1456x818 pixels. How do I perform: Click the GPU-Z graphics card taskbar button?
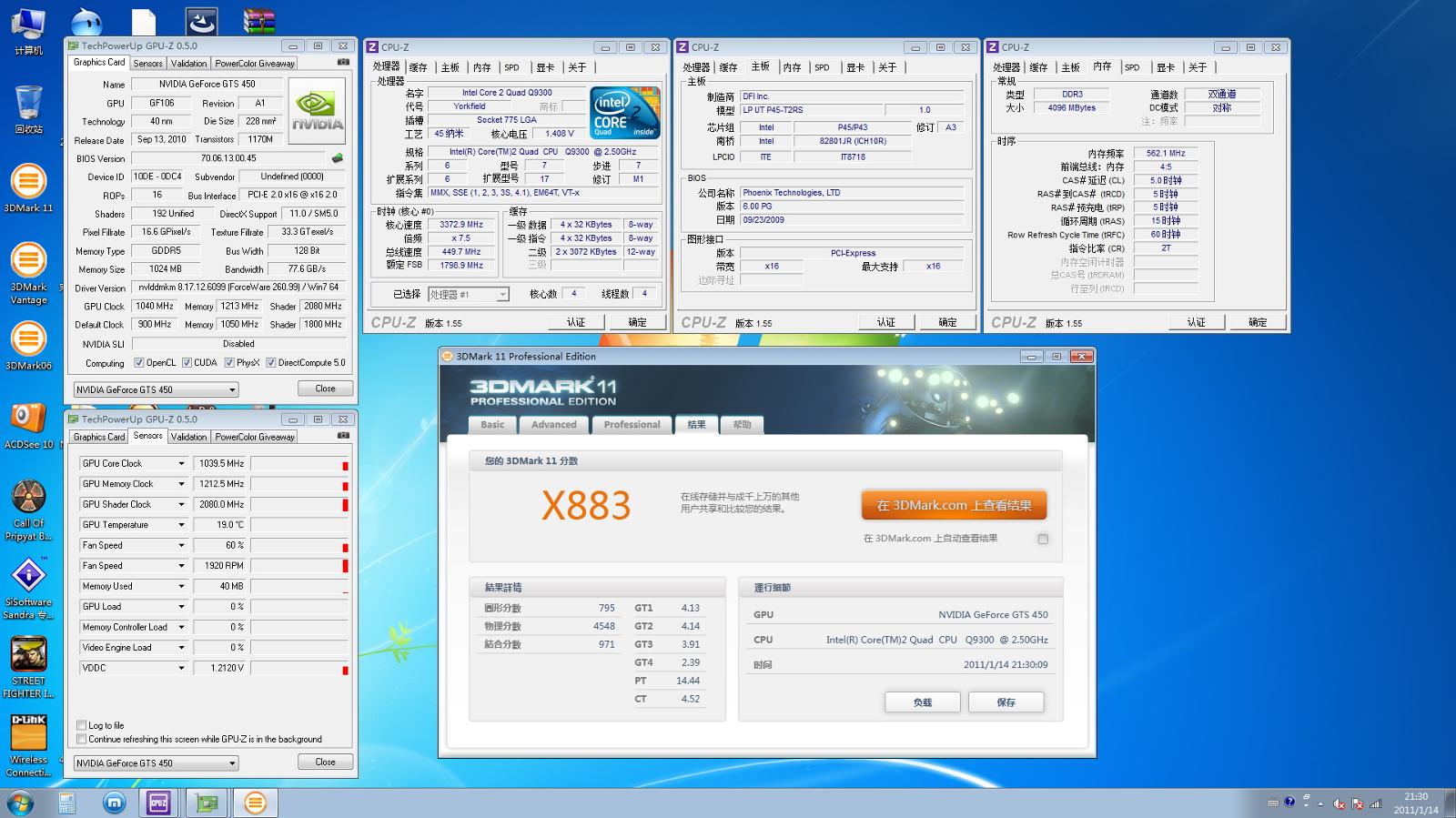pos(207,803)
